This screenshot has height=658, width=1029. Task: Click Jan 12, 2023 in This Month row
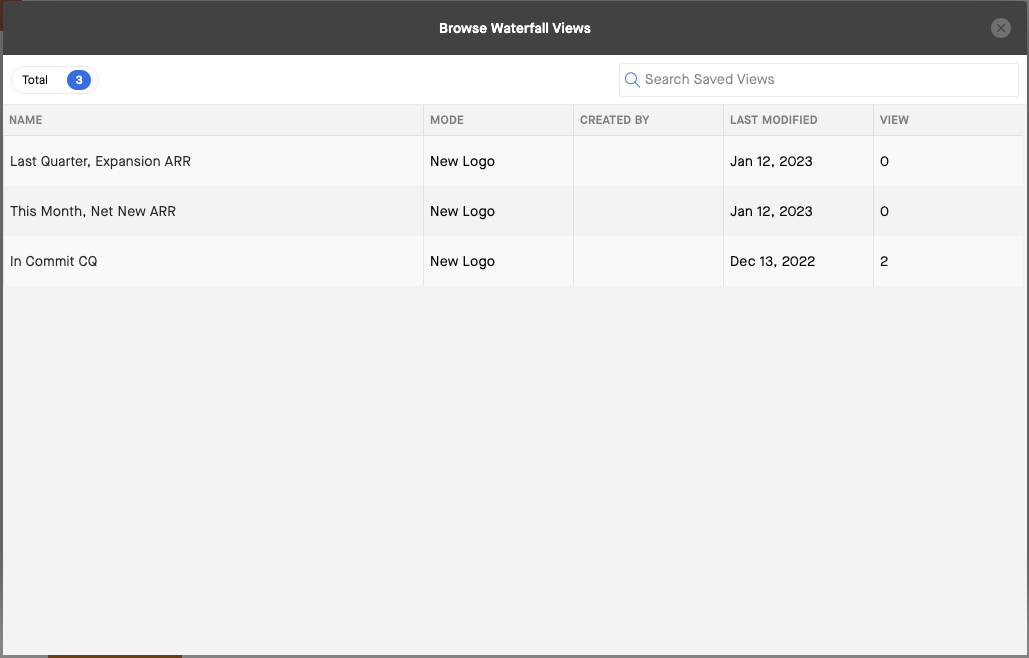point(771,211)
